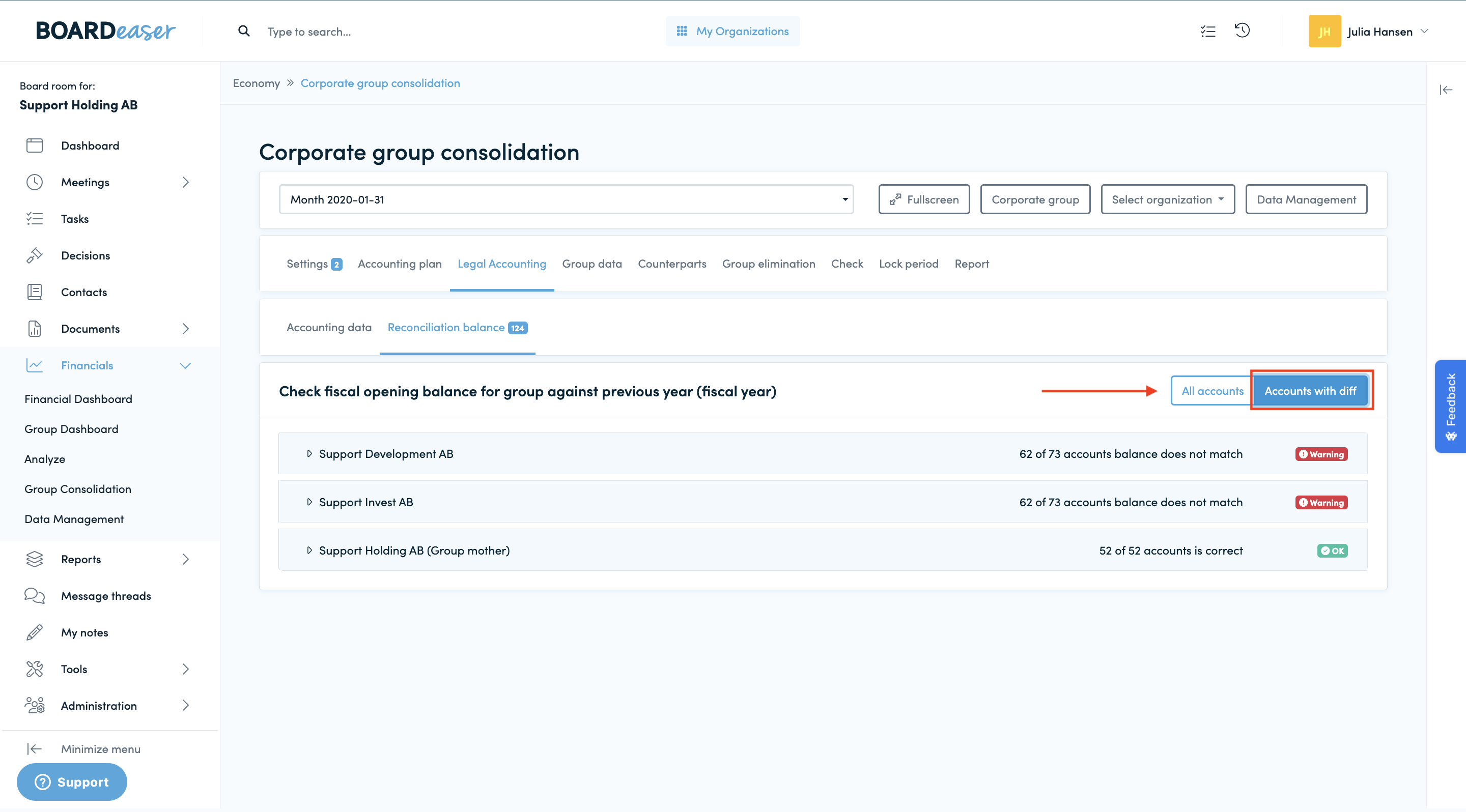This screenshot has width=1466, height=812.
Task: Expand Support Holding AB (Group mother) row
Action: pos(309,550)
